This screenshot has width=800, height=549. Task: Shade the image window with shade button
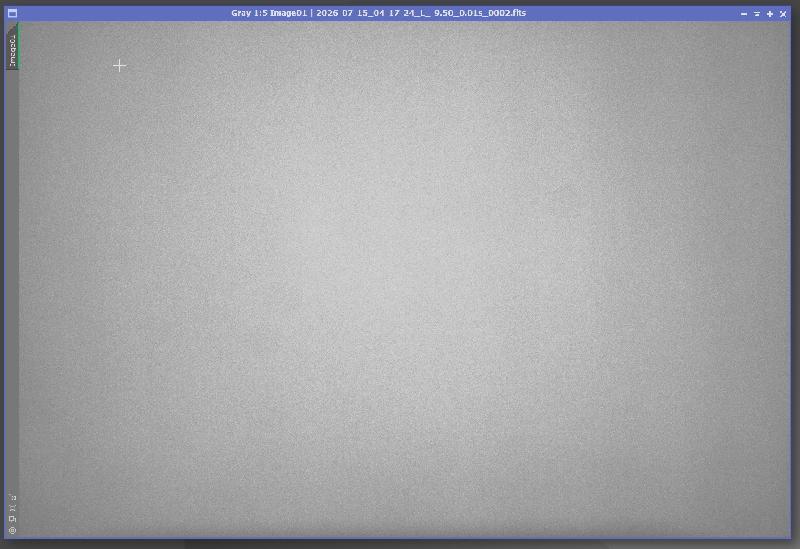tap(757, 14)
